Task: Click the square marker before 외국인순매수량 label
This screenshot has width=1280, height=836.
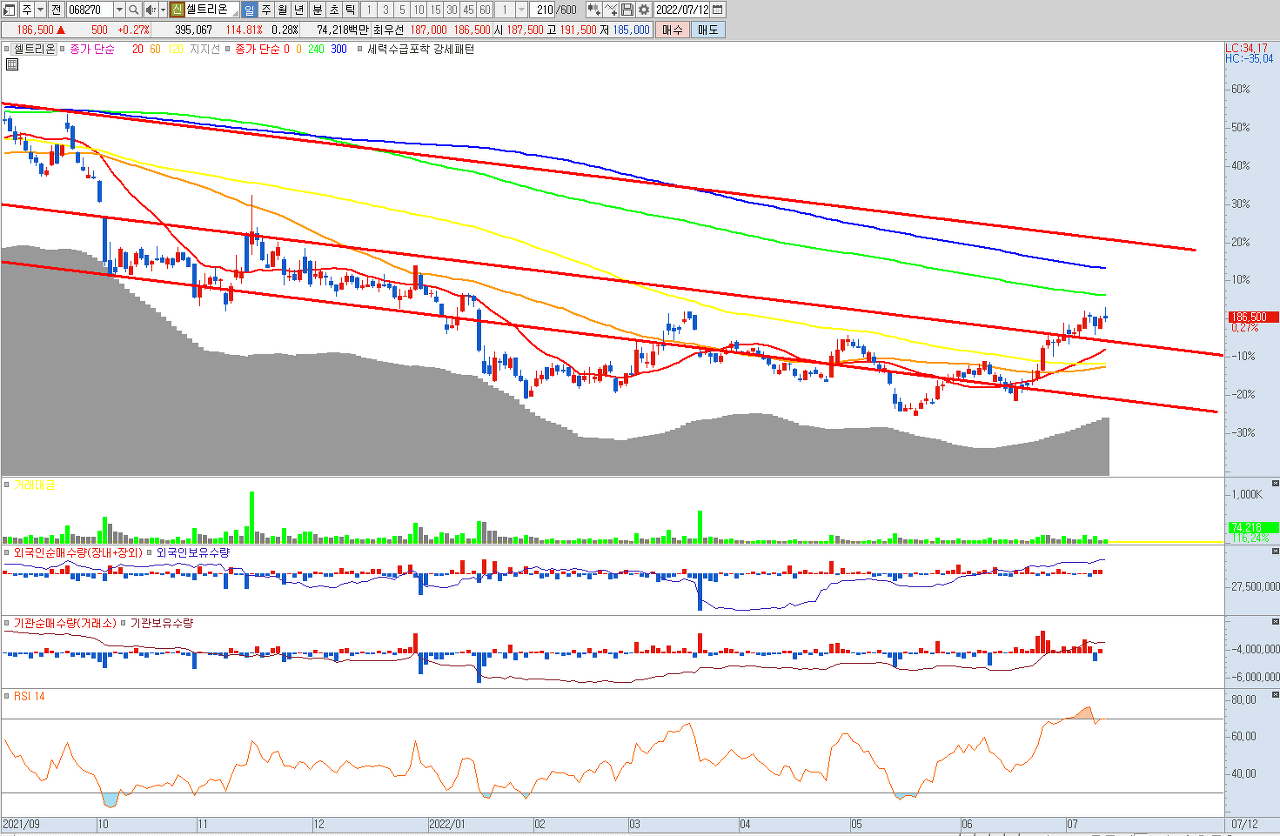Action: [x=8, y=552]
